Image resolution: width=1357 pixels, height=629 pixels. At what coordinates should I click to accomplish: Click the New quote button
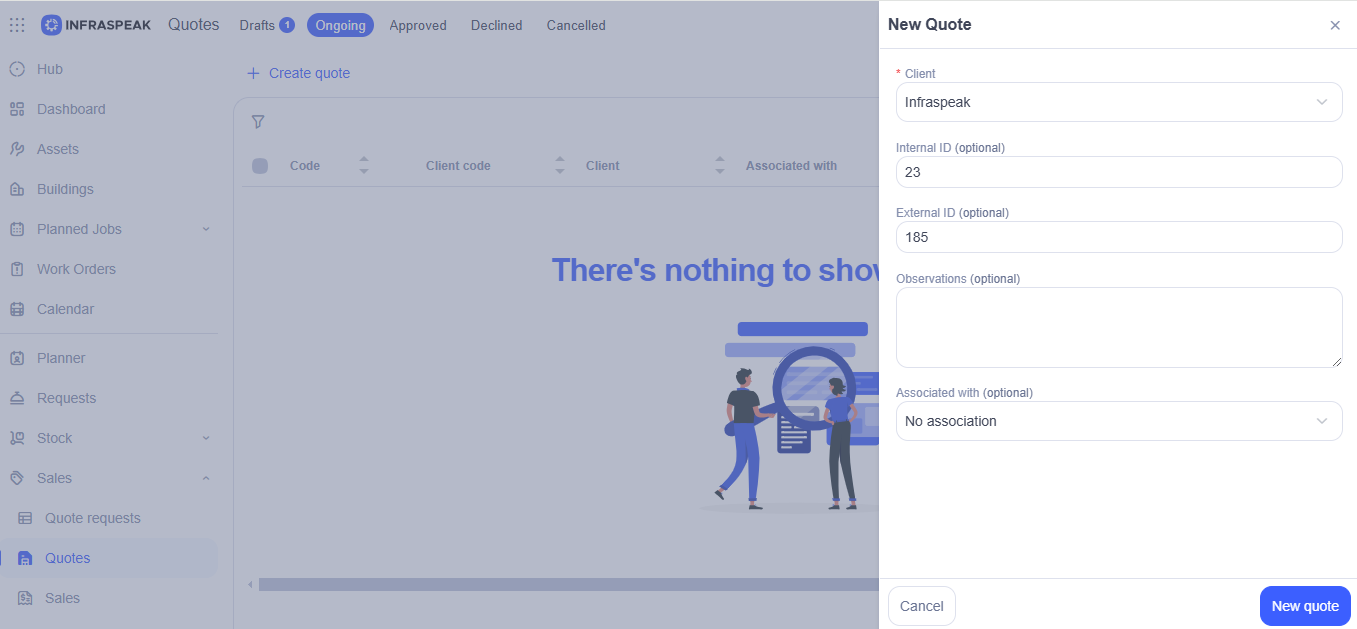pyautogui.click(x=1305, y=606)
